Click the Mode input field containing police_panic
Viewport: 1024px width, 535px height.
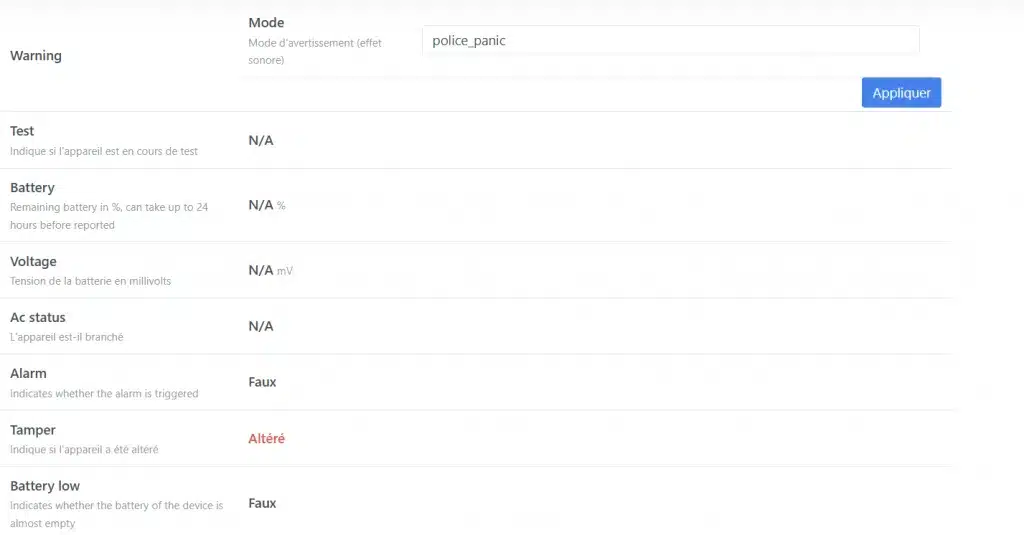click(670, 41)
